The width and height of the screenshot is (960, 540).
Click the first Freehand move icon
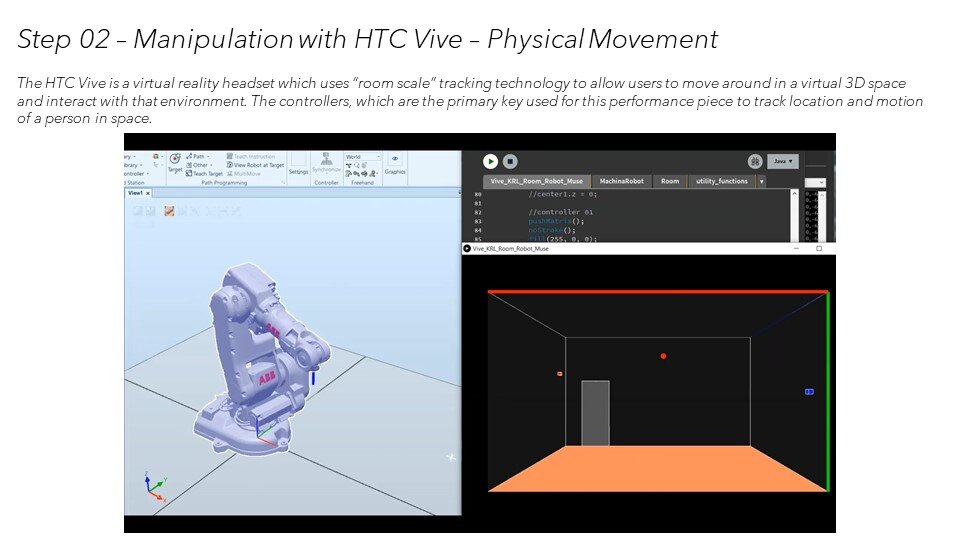tap(348, 165)
